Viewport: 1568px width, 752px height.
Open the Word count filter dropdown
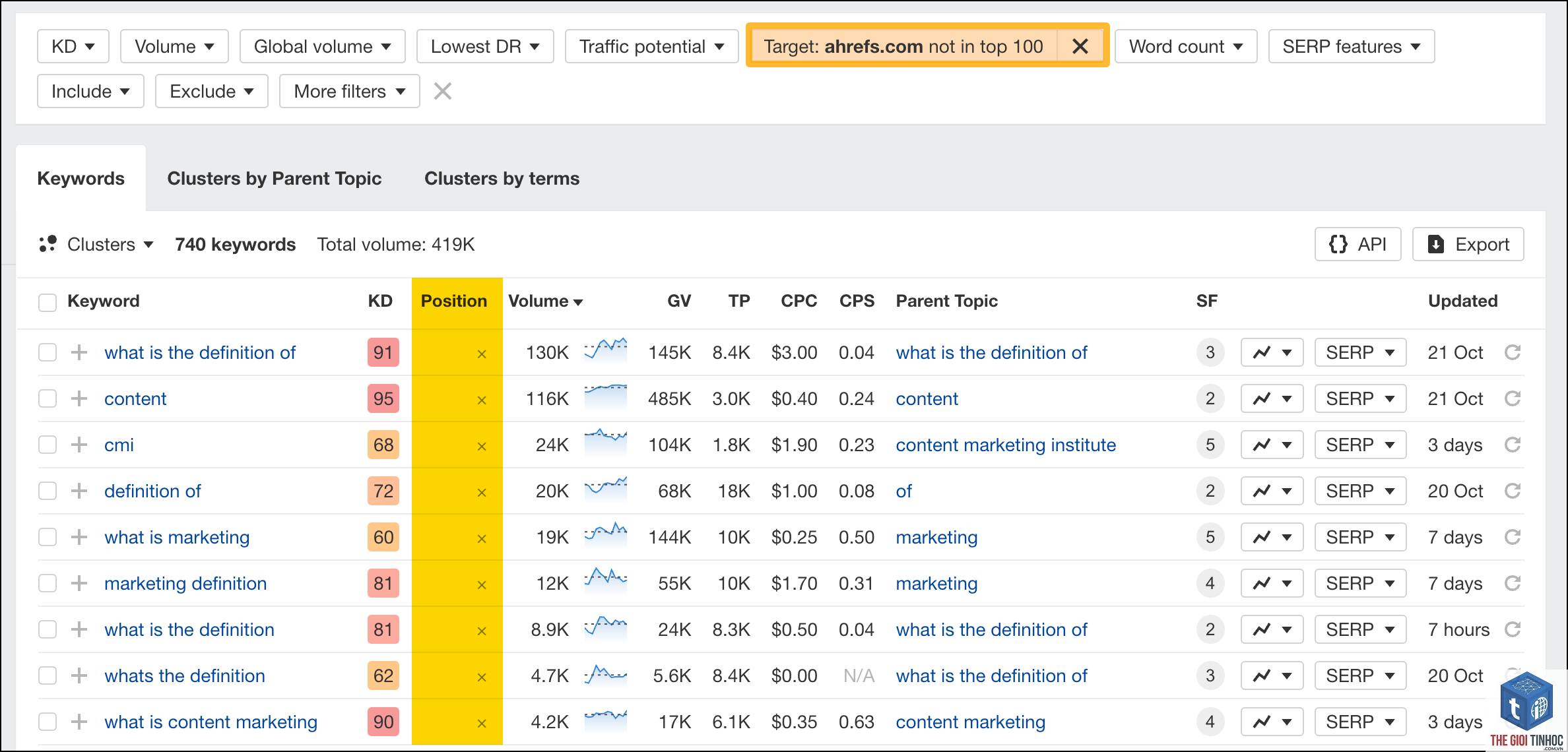click(x=1186, y=46)
